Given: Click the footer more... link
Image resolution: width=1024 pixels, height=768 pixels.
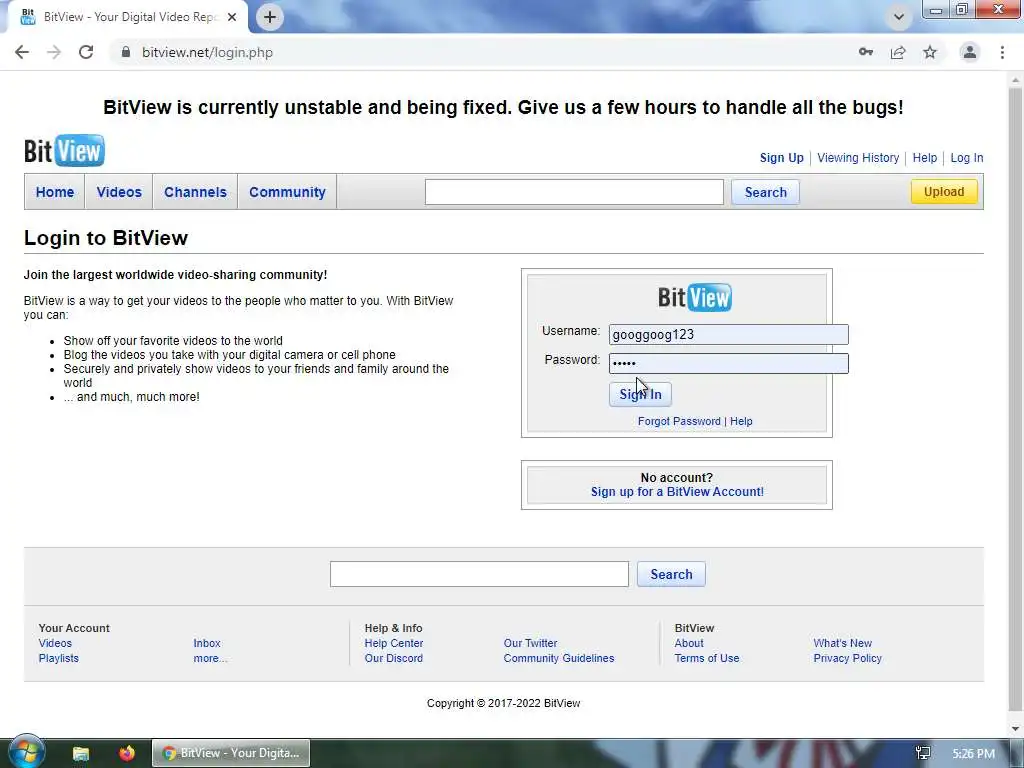Looking at the screenshot, I should (x=210, y=658).
